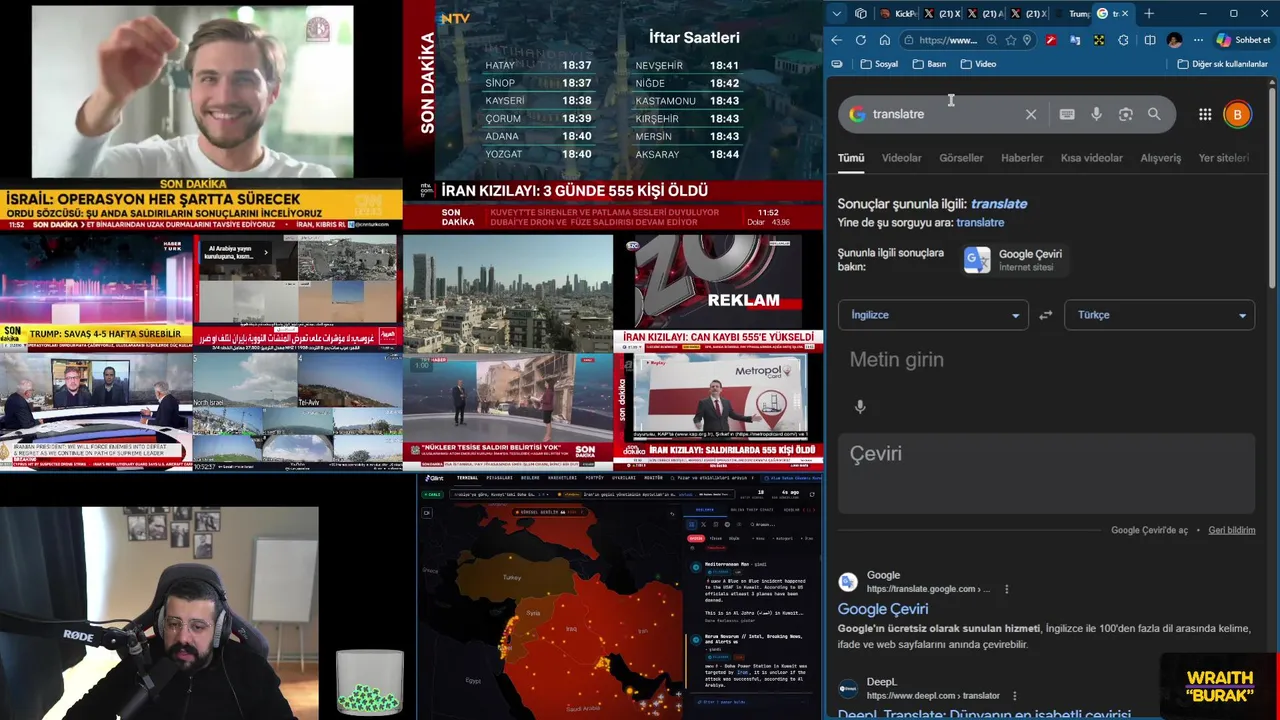Select the Haberler search filter
This screenshot has height=720, width=1280.
click(x=1022, y=158)
